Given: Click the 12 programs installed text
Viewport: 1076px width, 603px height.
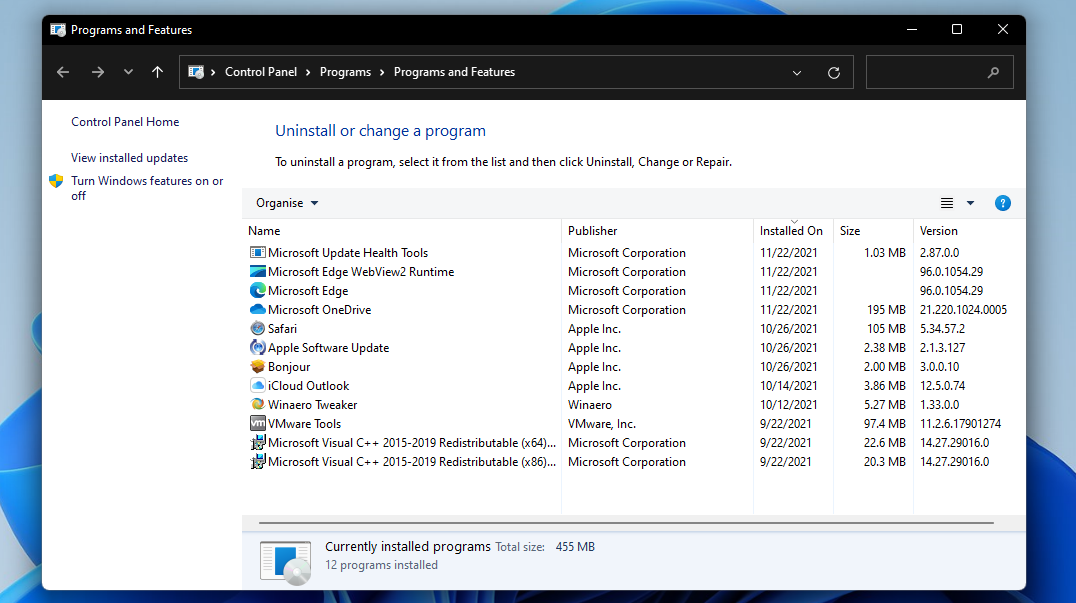Looking at the screenshot, I should pyautogui.click(x=382, y=565).
